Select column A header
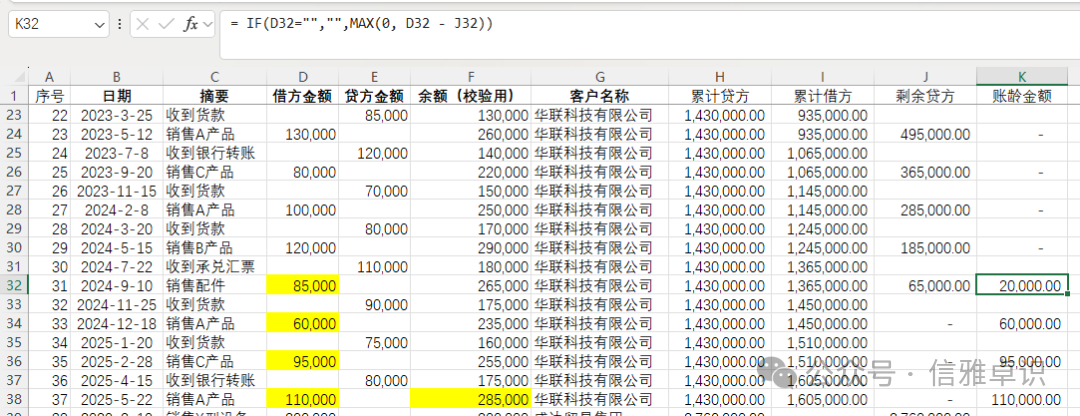Viewport: 1080px width, 416px height. tap(49, 76)
